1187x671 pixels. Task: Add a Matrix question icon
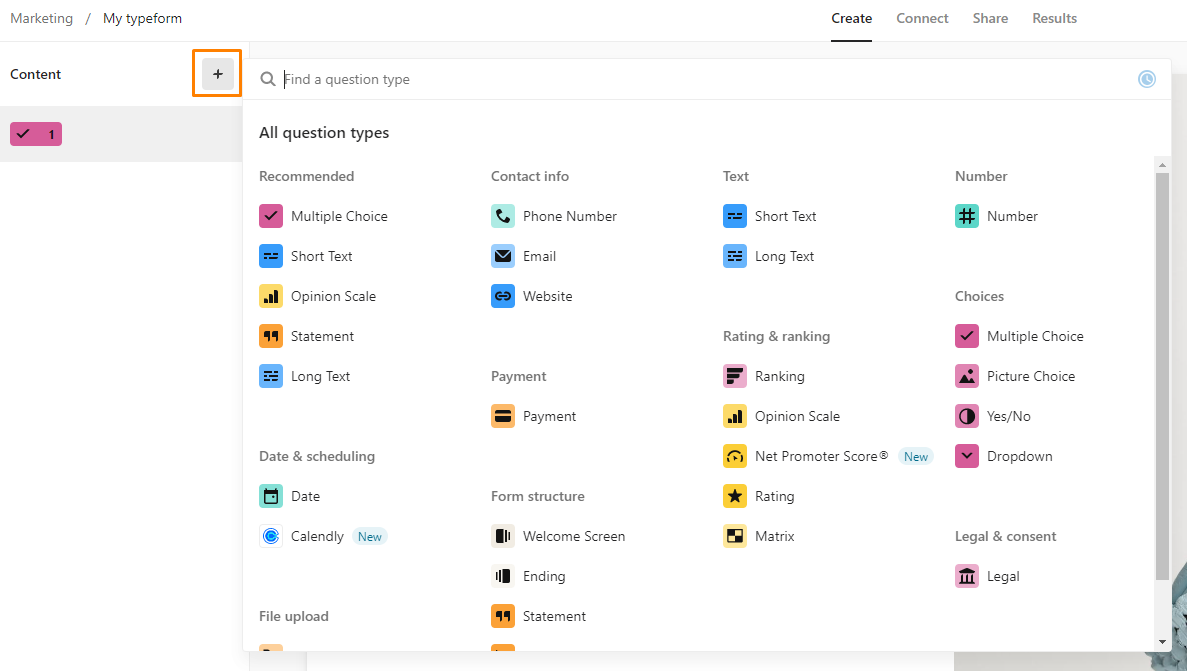(735, 536)
